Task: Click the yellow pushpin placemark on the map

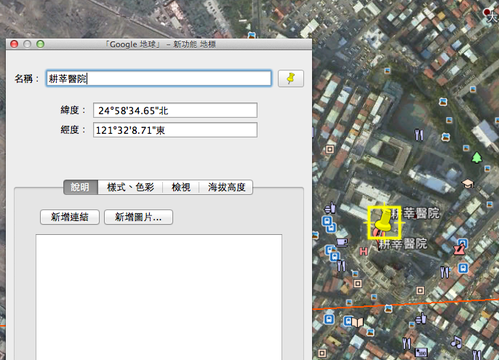Action: coord(383,221)
